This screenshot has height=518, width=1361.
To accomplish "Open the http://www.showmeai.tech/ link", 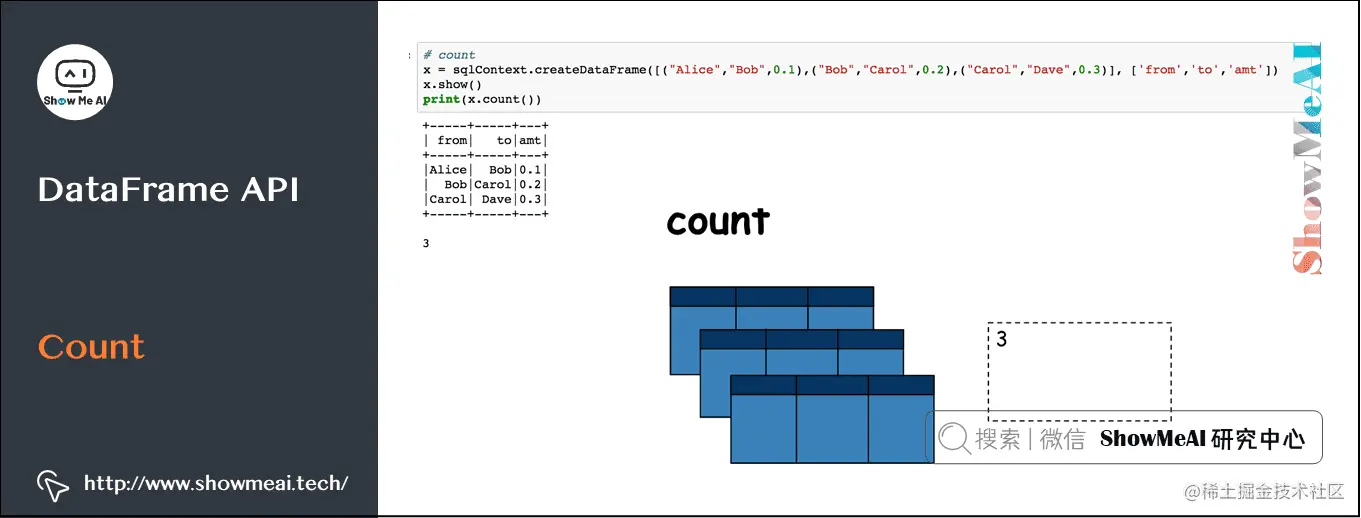I will pyautogui.click(x=216, y=484).
